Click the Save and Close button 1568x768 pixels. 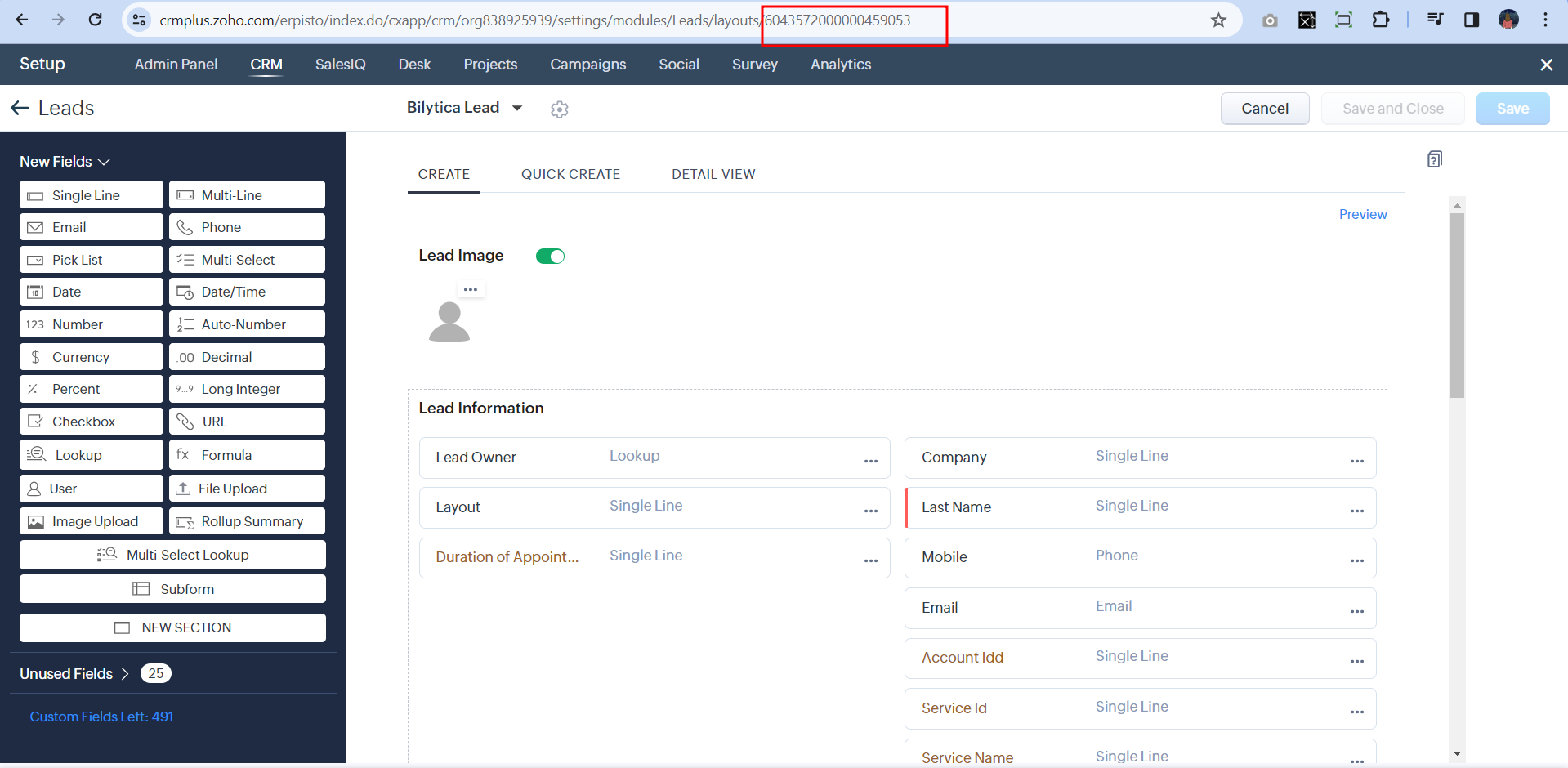tap(1392, 109)
